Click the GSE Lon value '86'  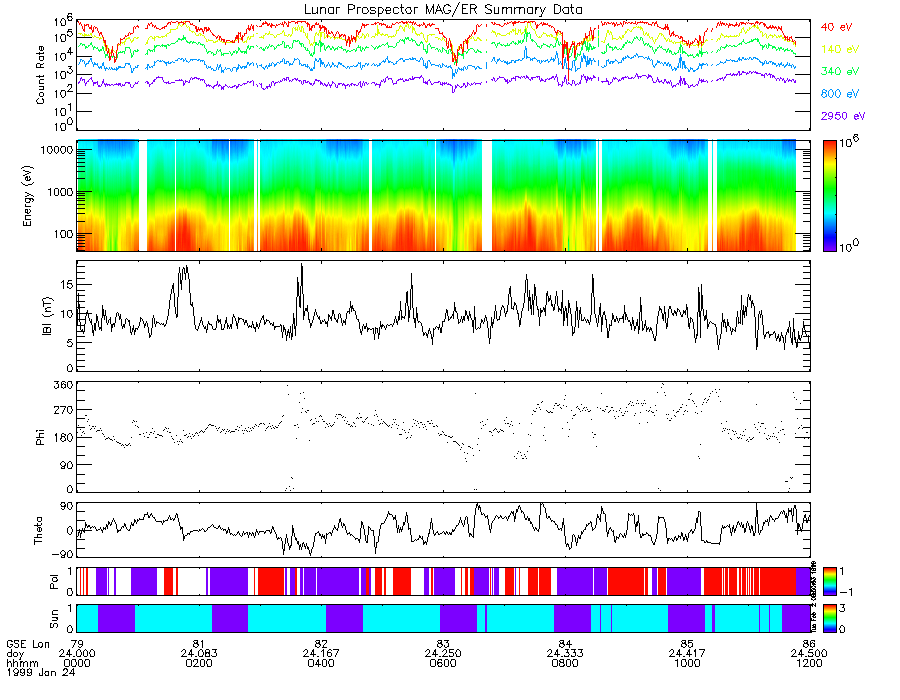(809, 644)
